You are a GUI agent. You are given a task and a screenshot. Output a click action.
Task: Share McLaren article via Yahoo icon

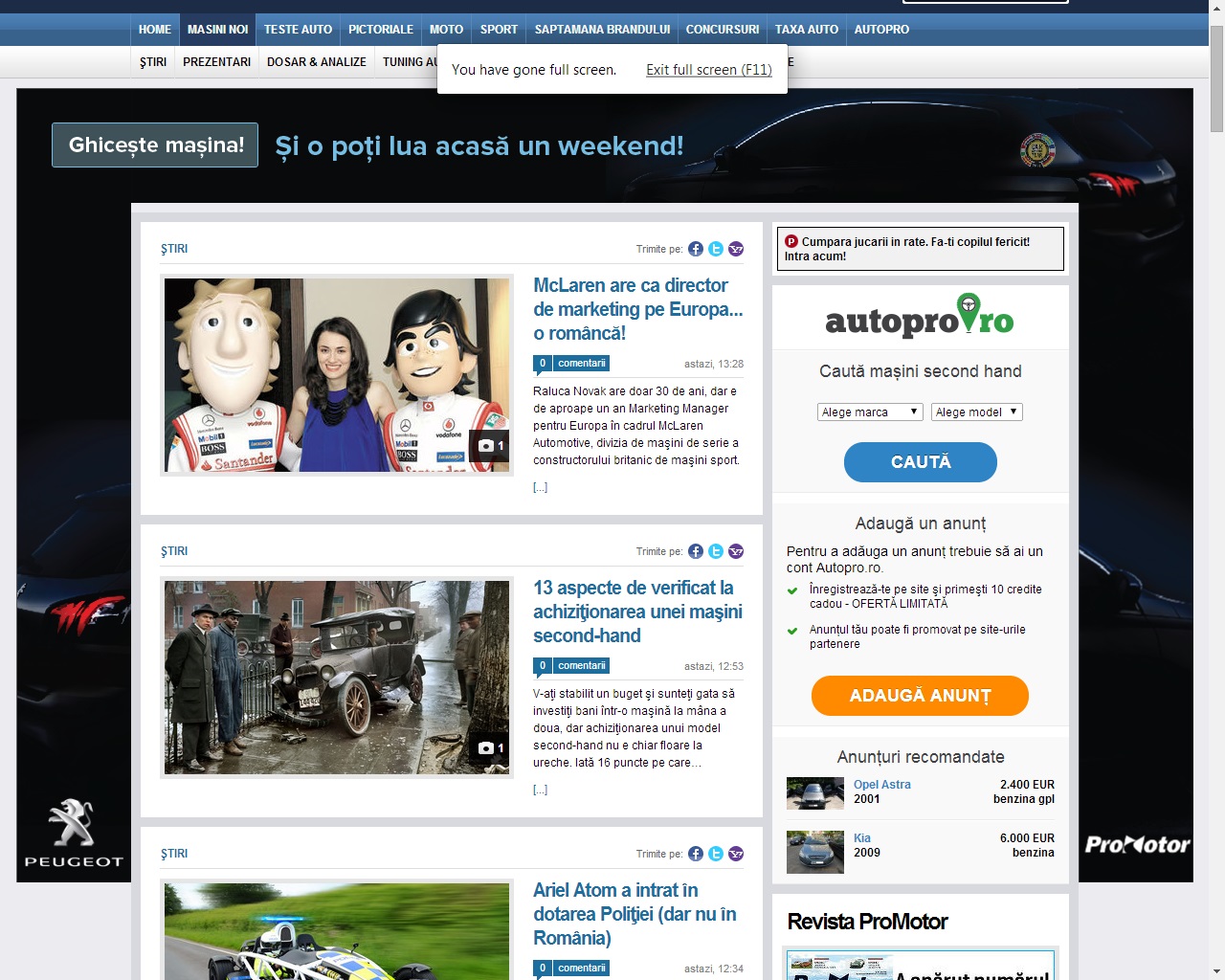[736, 249]
